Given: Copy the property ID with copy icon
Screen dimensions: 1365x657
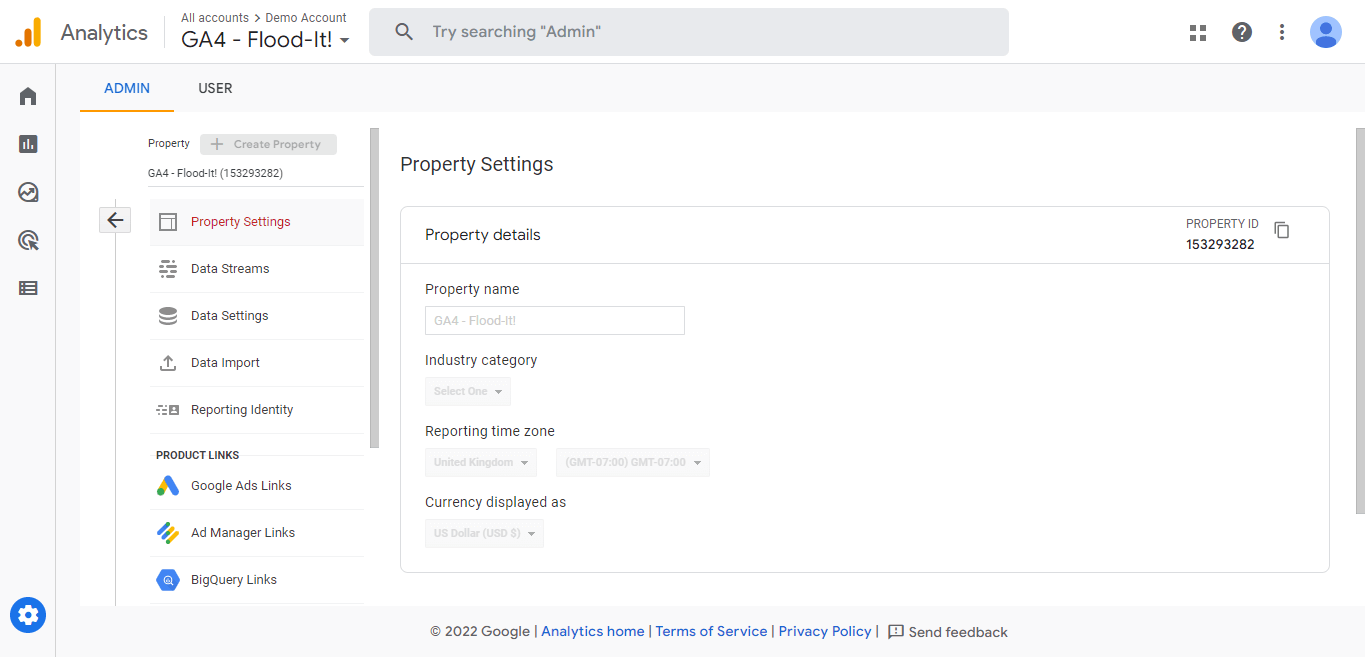Looking at the screenshot, I should pos(1282,230).
